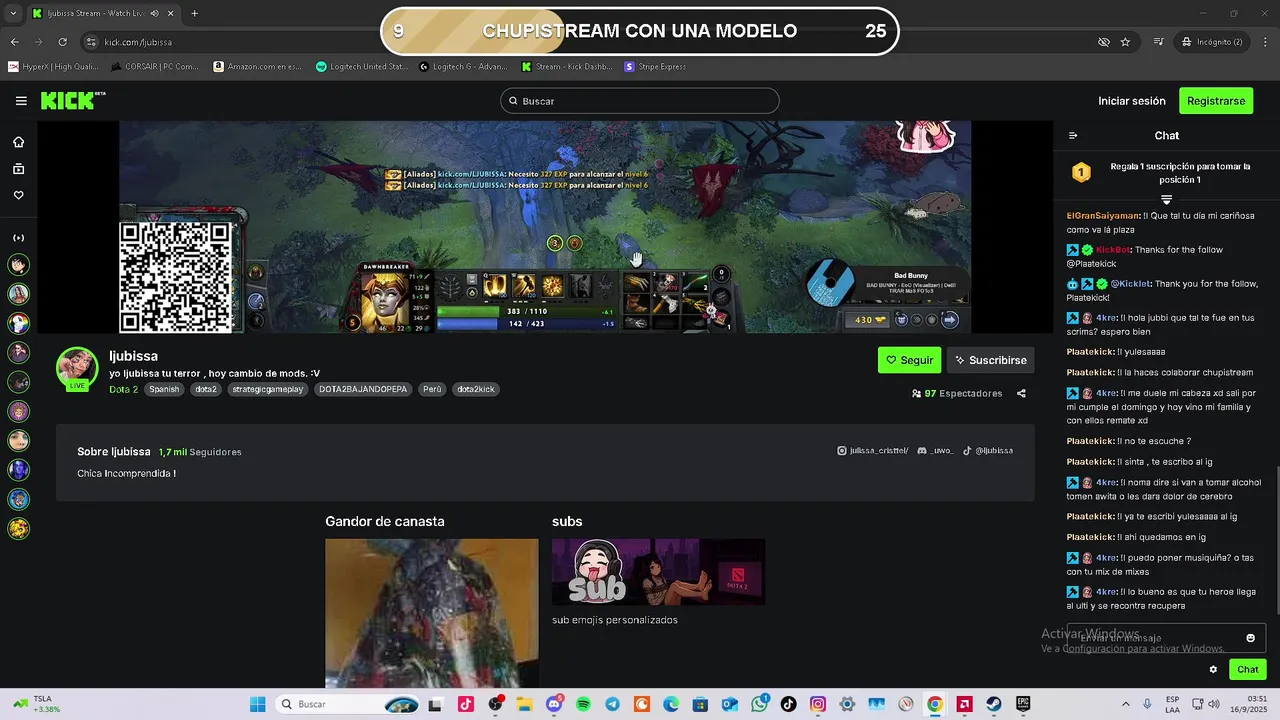Viewport: 1280px width, 720px height.
Task: Select the dota2 tag
Action: [206, 389]
